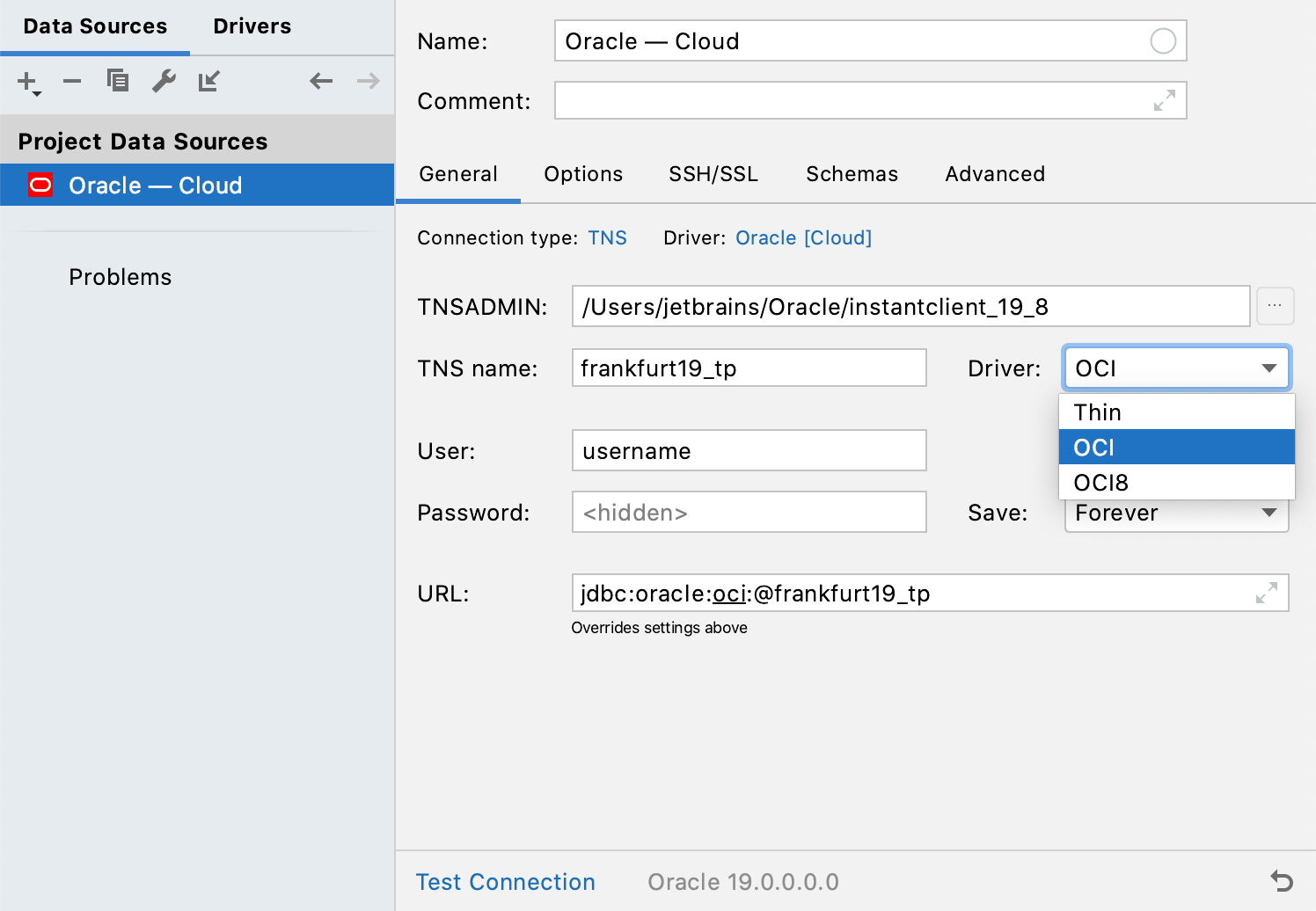Image resolution: width=1316 pixels, height=911 pixels.
Task: Open data source properties wrench icon
Action: point(164,81)
